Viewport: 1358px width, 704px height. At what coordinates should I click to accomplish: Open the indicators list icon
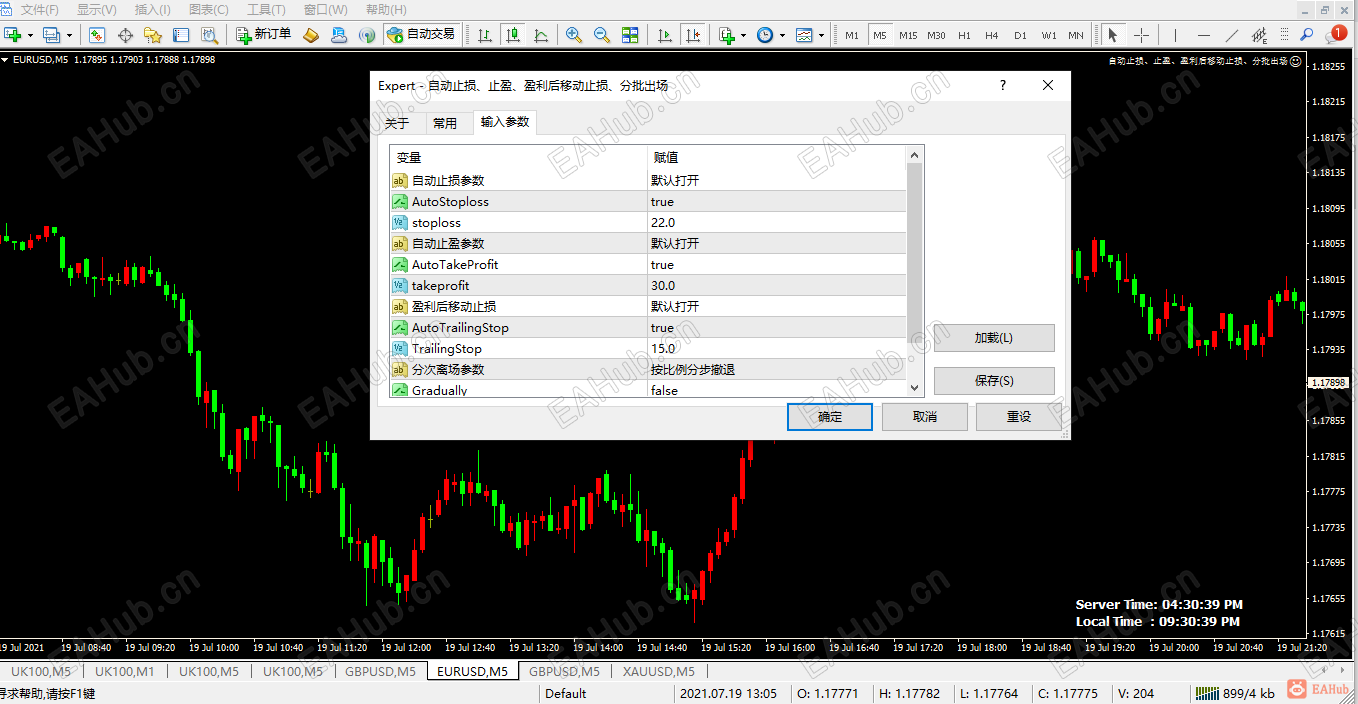click(x=727, y=35)
